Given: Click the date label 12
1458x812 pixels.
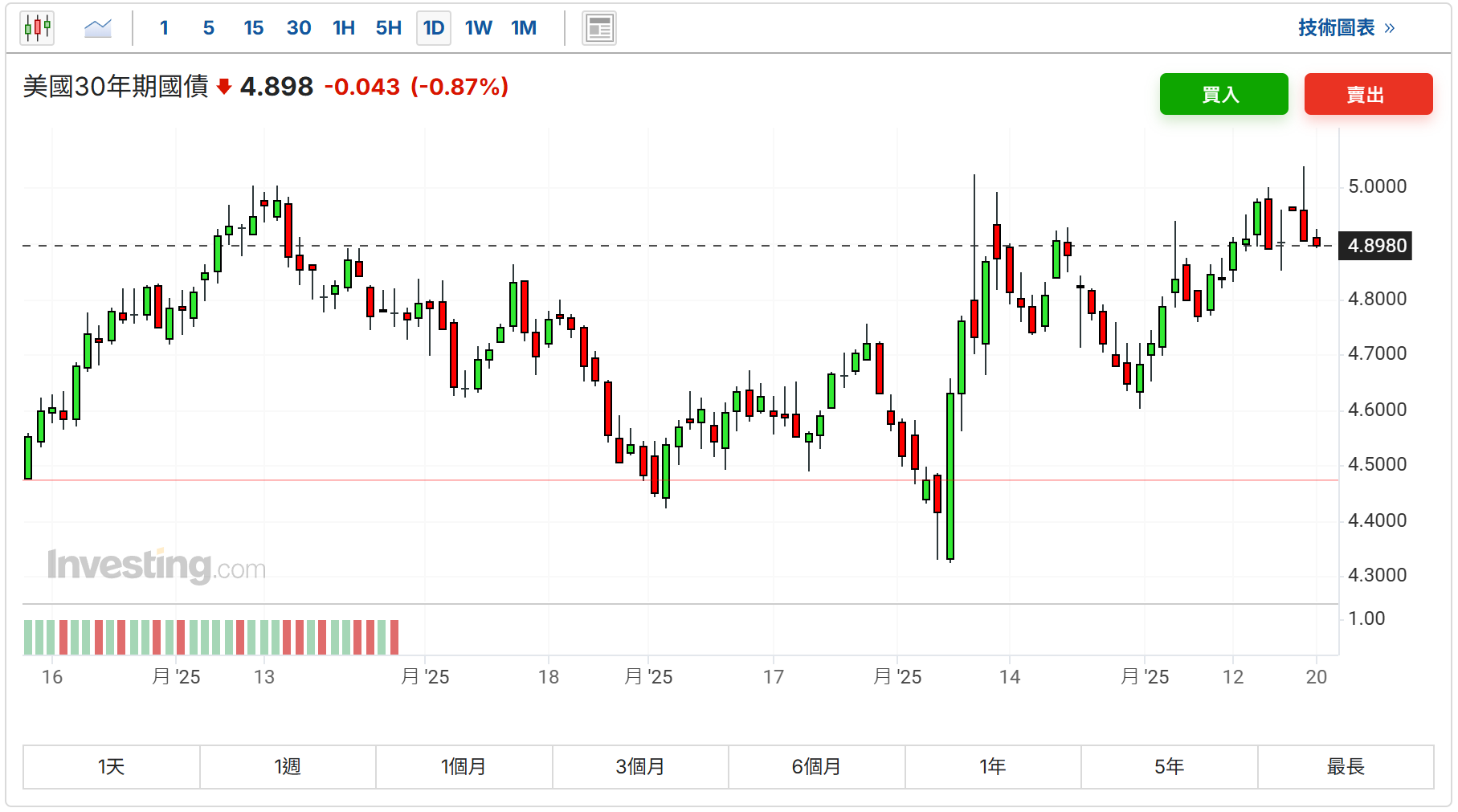Looking at the screenshot, I should click(1233, 677).
